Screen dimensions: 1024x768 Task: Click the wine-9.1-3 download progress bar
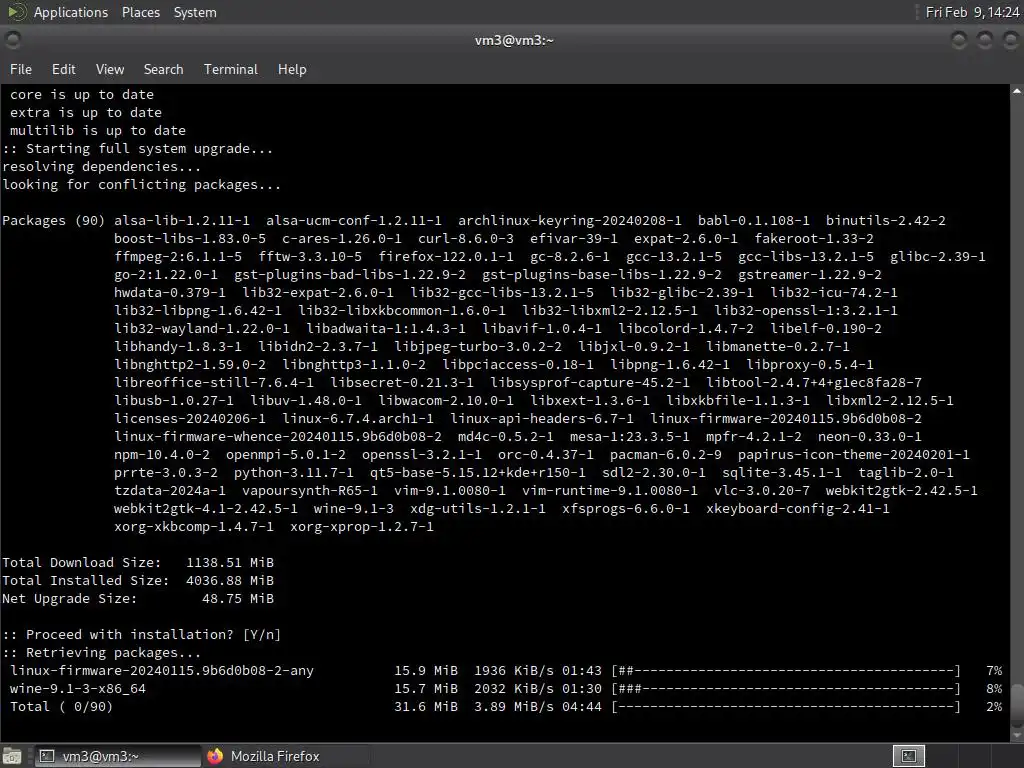point(786,688)
